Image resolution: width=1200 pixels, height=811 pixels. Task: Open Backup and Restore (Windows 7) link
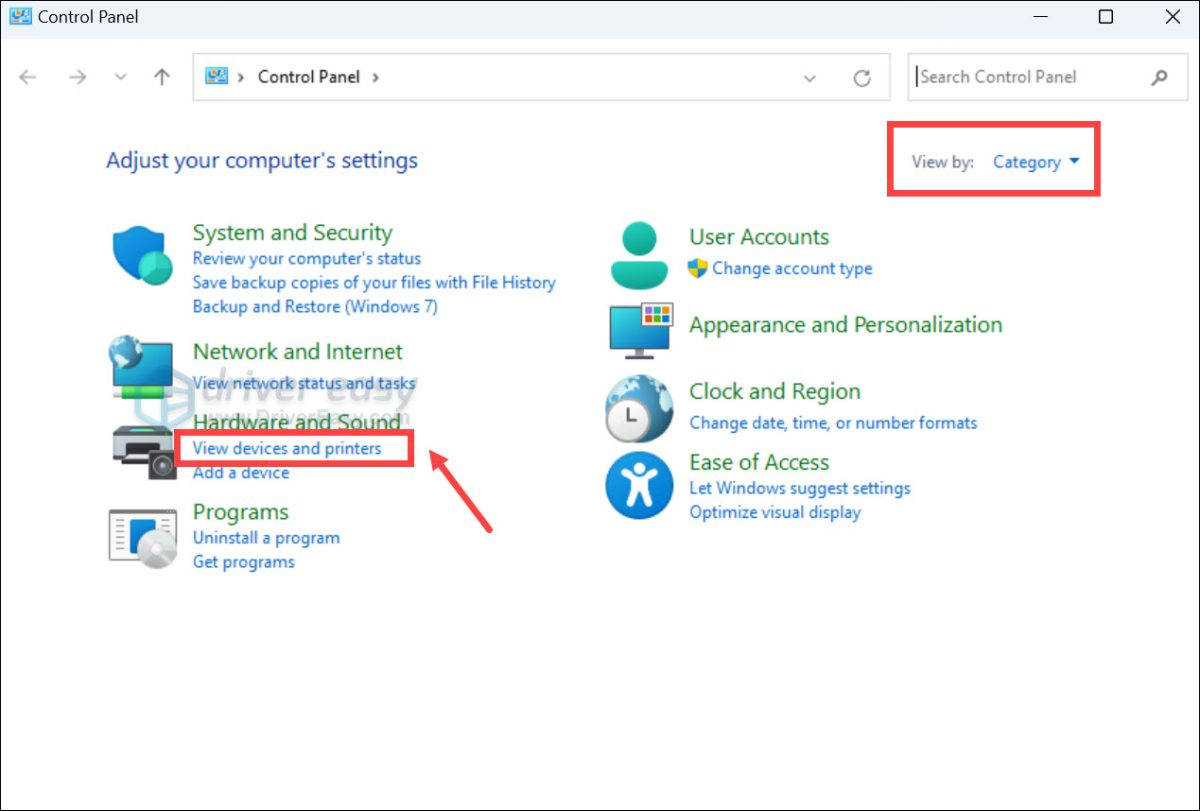pos(315,307)
